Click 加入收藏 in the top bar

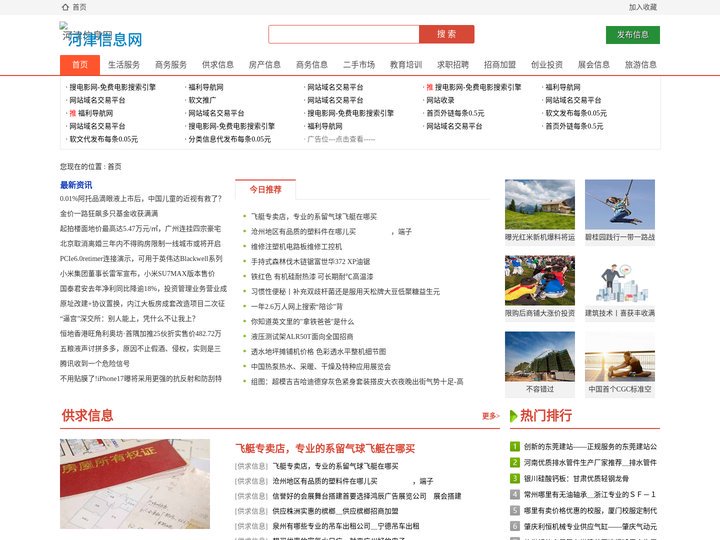[643, 7]
